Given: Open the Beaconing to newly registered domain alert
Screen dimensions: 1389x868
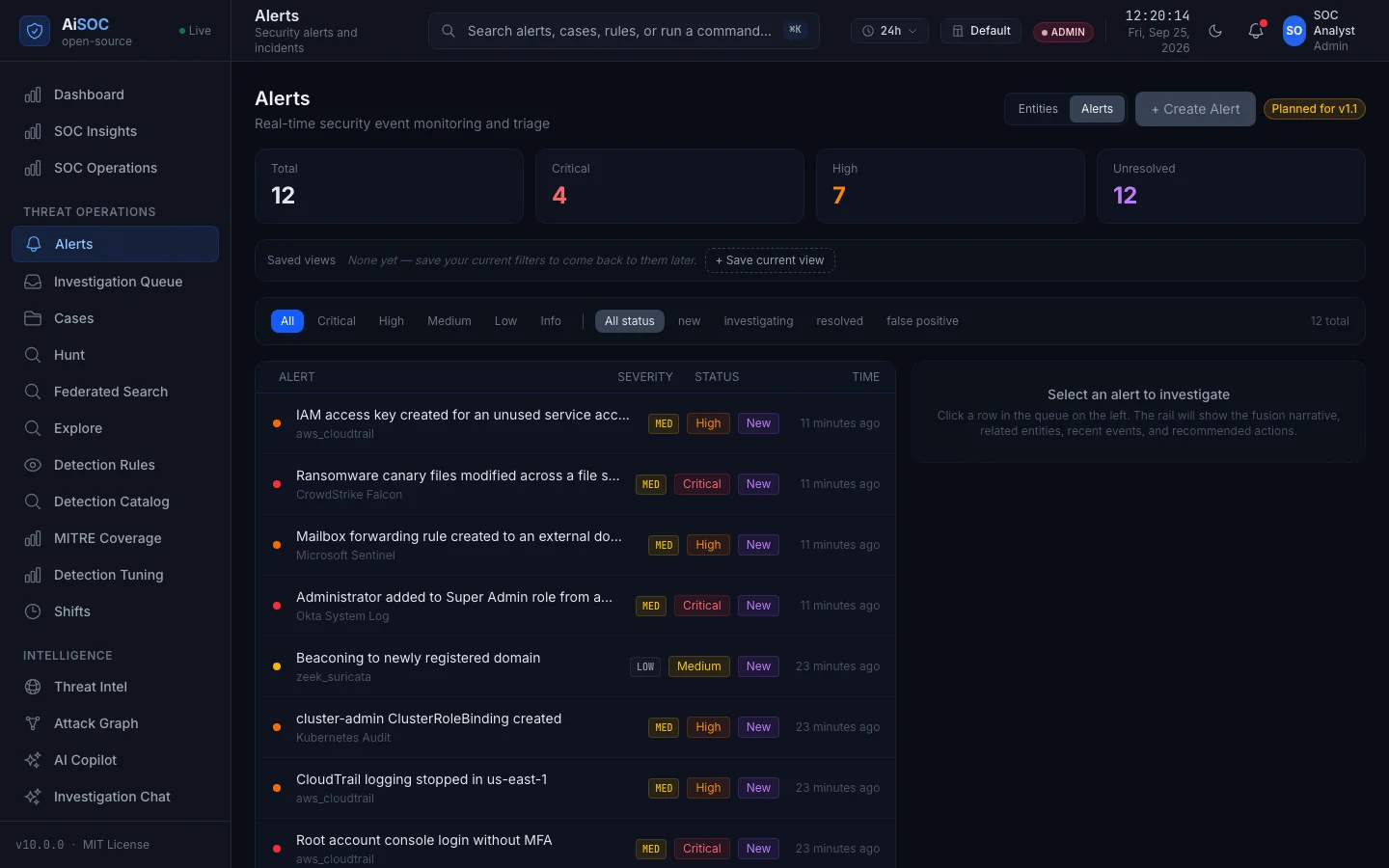Looking at the screenshot, I should tap(575, 666).
